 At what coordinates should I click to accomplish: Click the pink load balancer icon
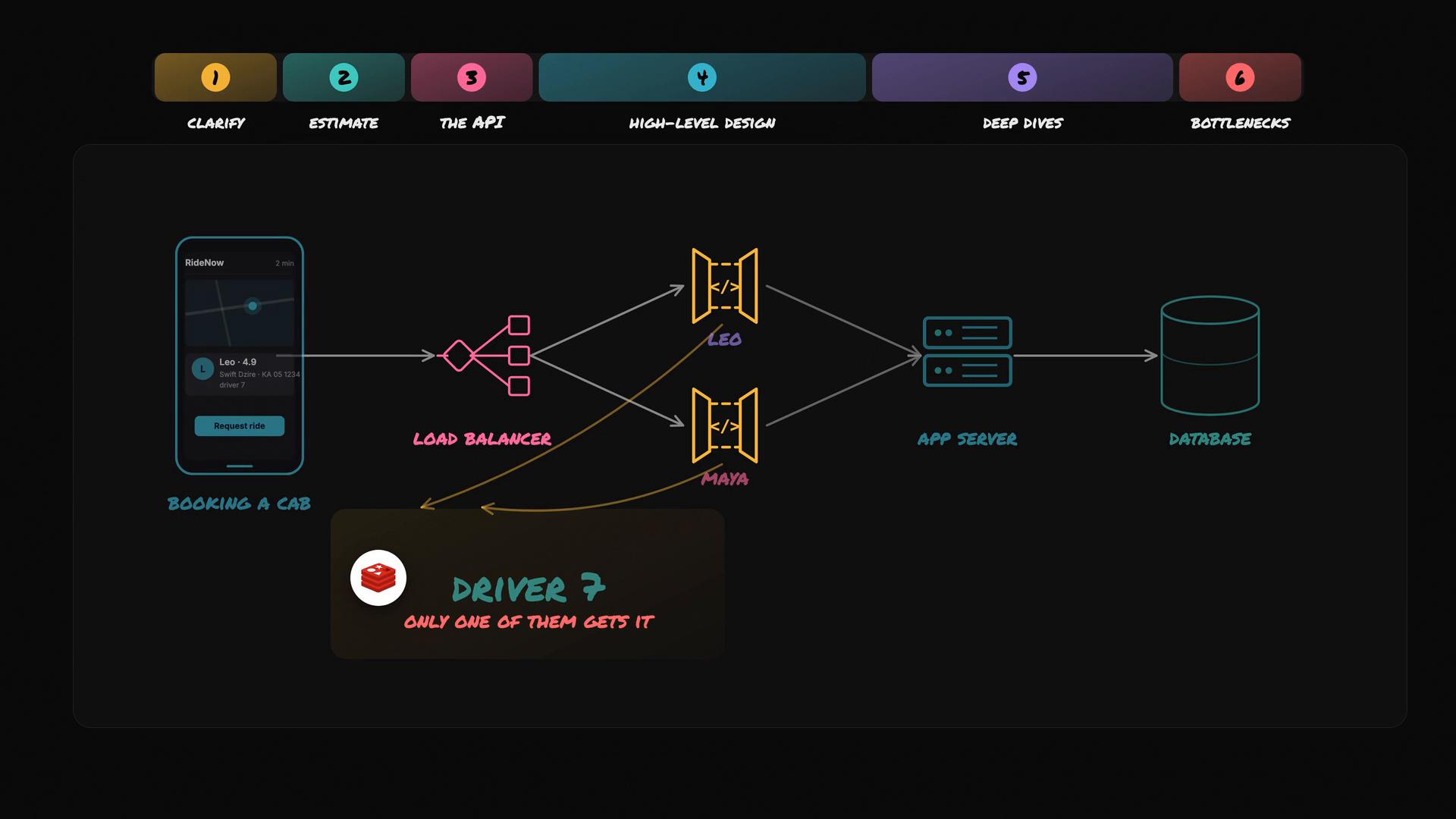485,356
